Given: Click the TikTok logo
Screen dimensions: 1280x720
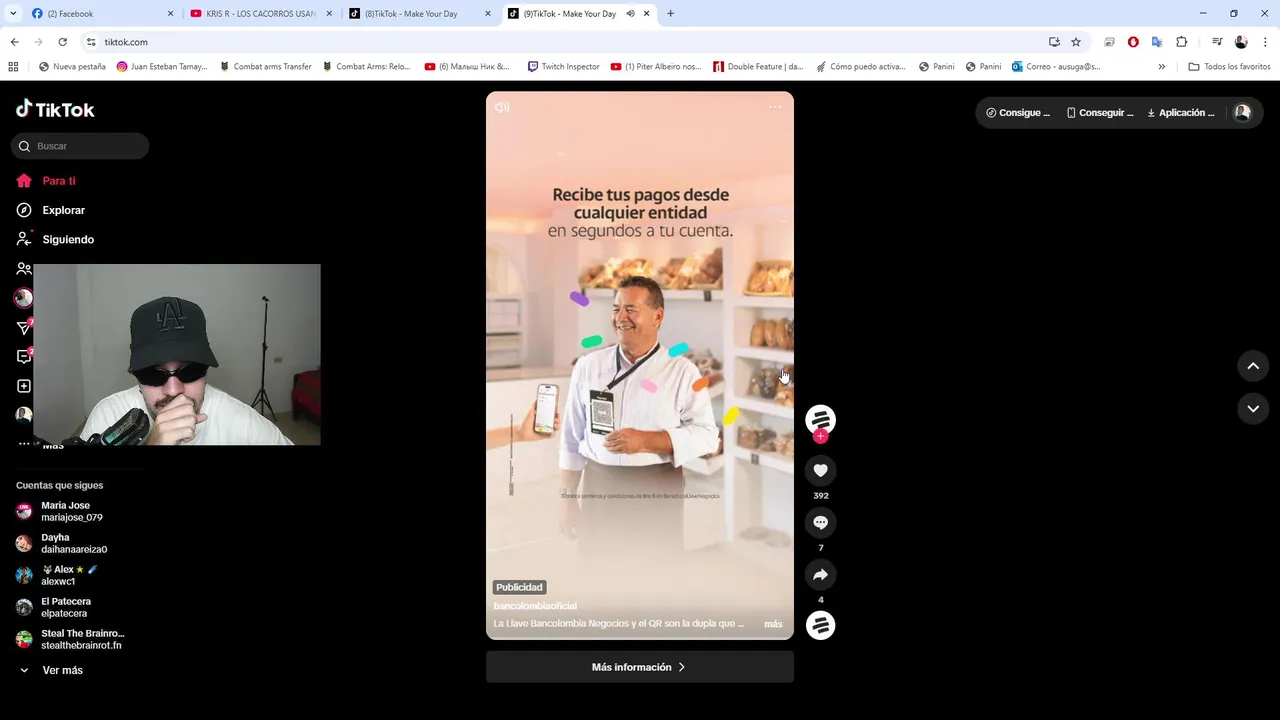Looking at the screenshot, I should click(55, 109).
